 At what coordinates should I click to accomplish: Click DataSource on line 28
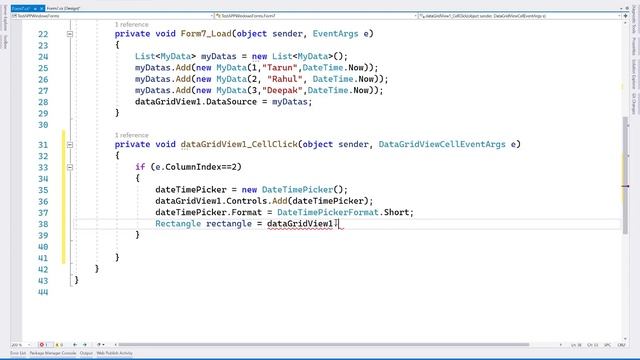click(231, 102)
